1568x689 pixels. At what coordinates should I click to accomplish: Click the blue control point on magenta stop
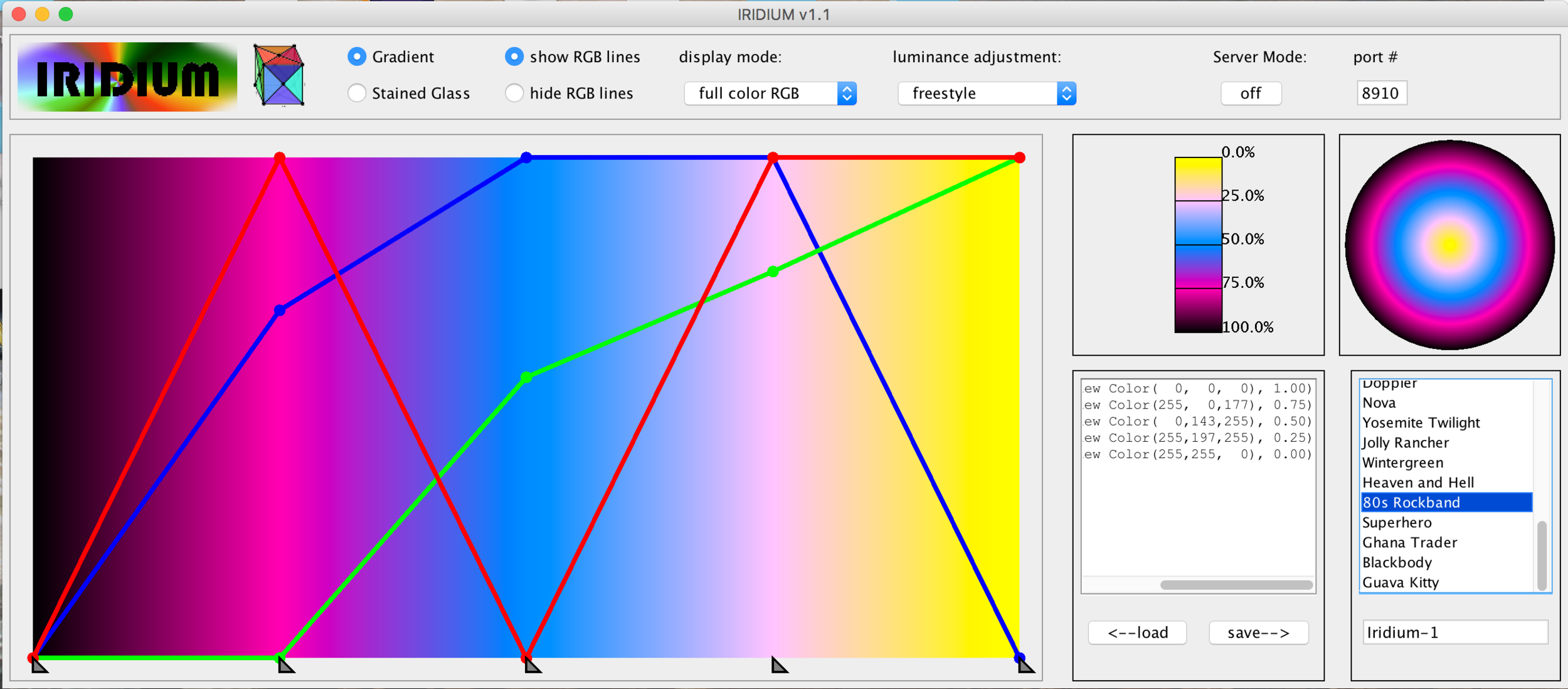click(x=280, y=311)
